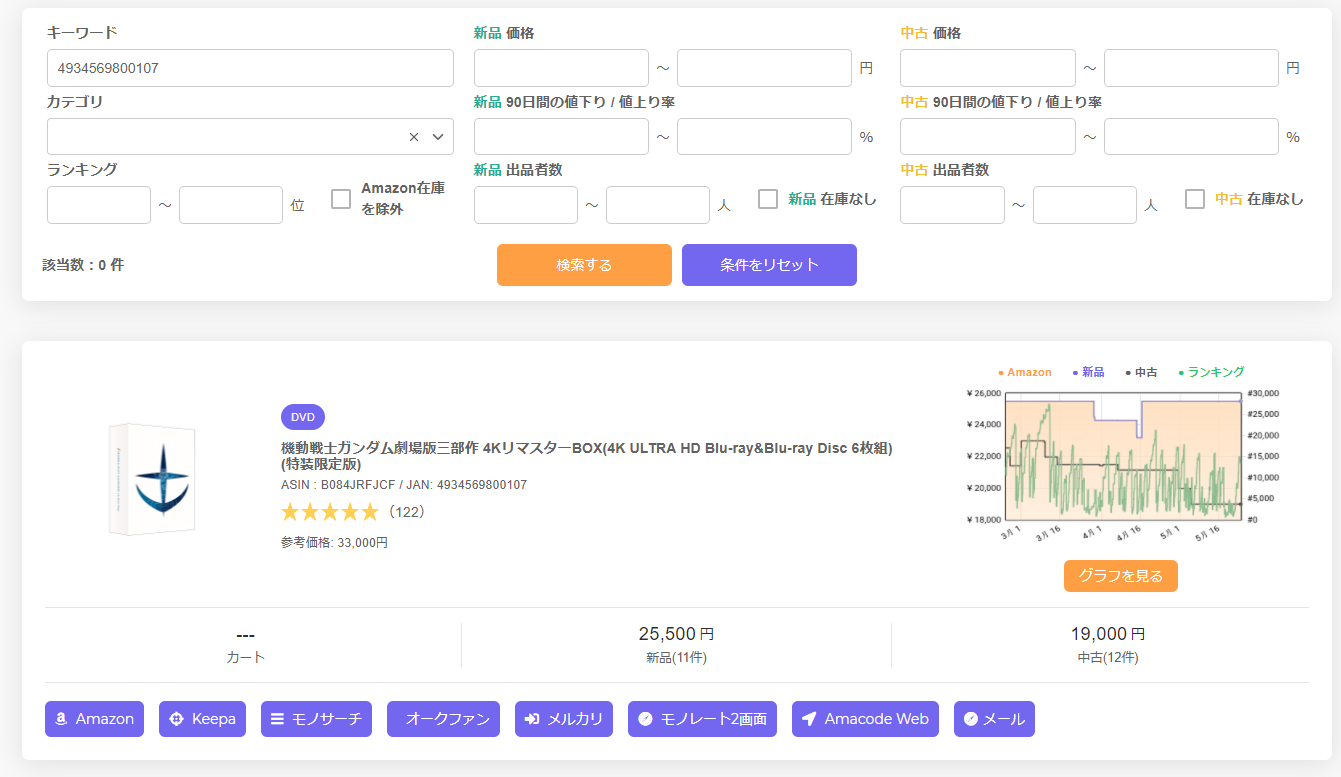Click 新品 90-day rate minimum field

pos(561,137)
